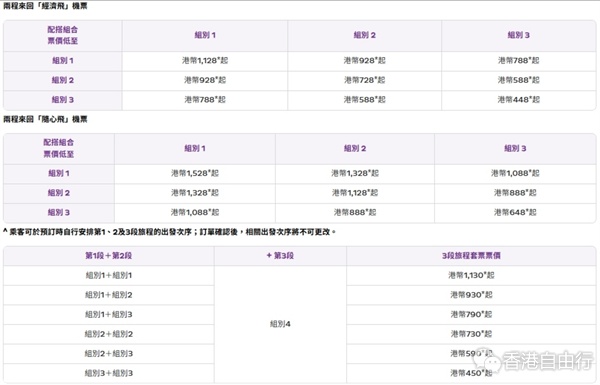This screenshot has height=385, width=600.
Task: Click the 兩程來回「隨心飛」機票 heading
Action: [45, 119]
